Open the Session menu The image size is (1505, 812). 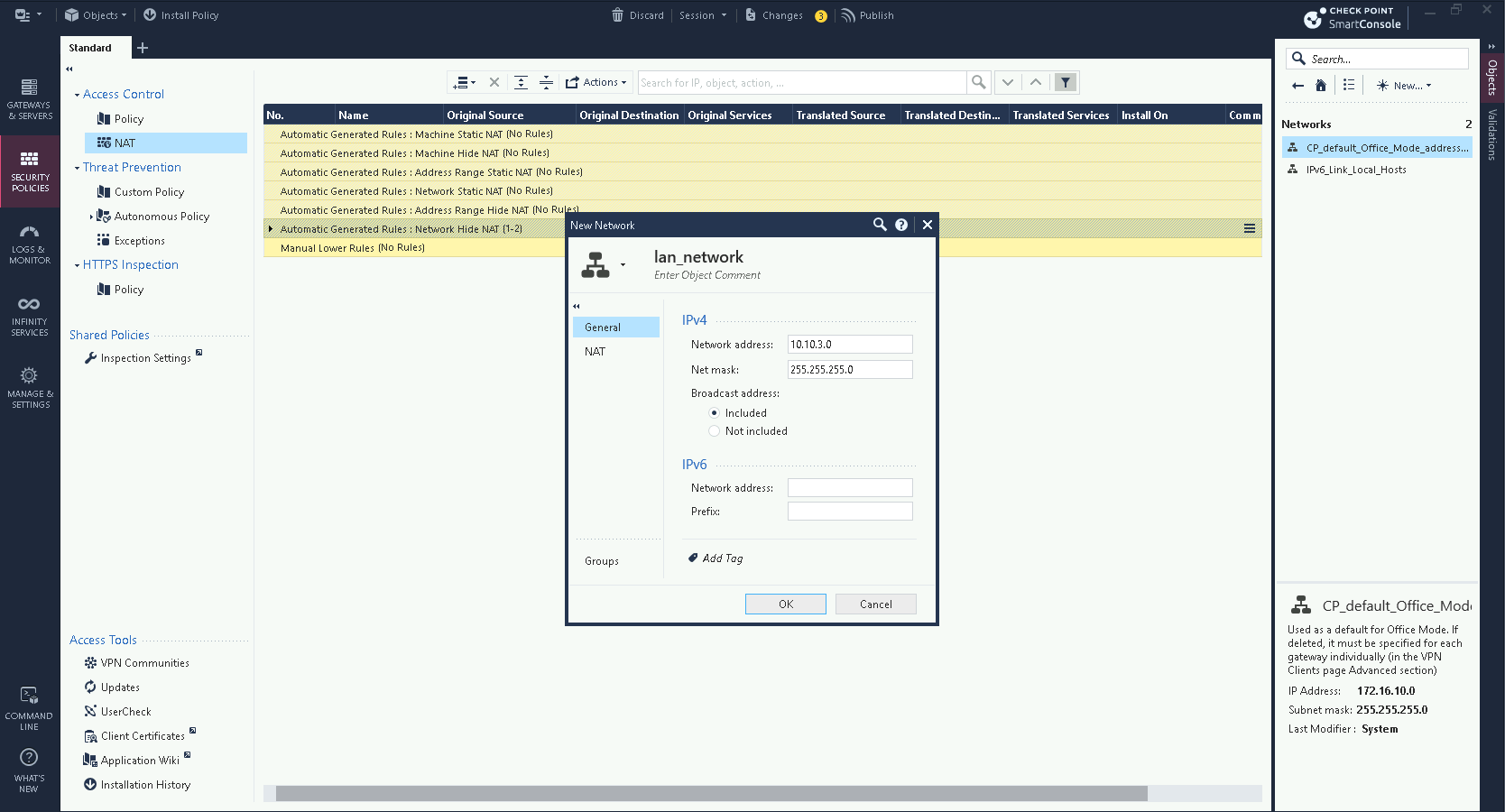[x=702, y=15]
